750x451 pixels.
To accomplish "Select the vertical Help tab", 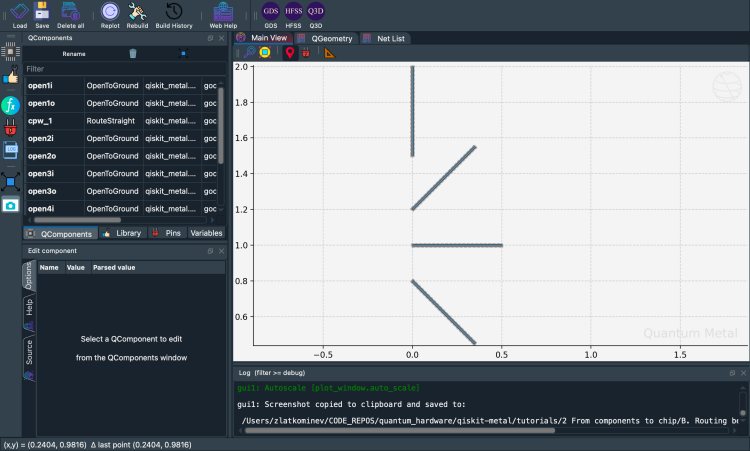I will (x=29, y=313).
